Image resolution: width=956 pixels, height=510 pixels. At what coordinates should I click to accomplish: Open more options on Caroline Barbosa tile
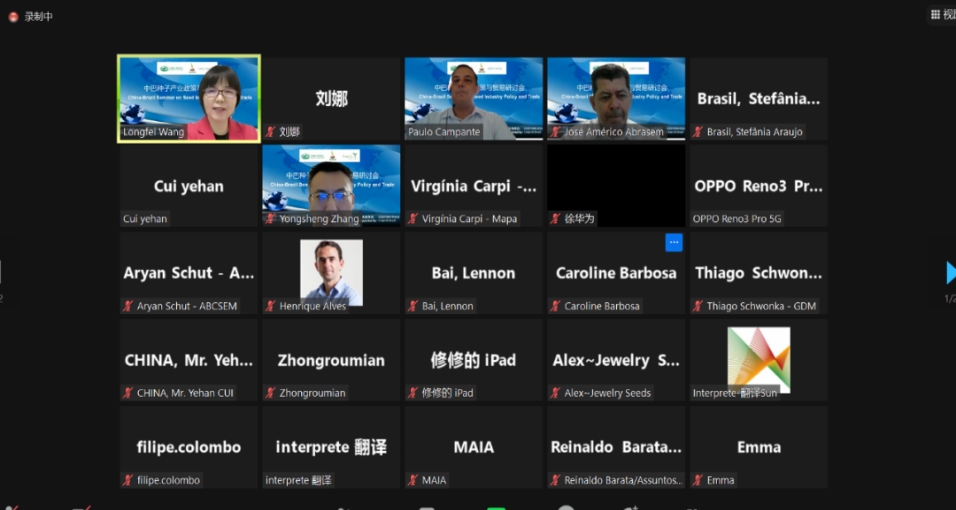coord(673,243)
